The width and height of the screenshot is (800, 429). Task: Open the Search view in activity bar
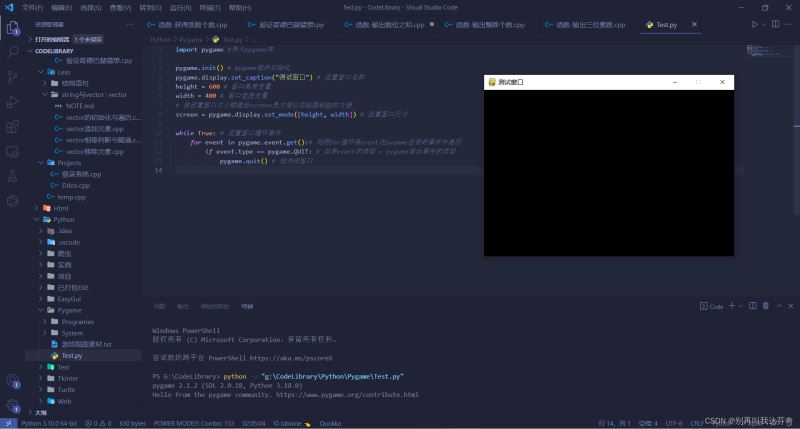click(12, 50)
